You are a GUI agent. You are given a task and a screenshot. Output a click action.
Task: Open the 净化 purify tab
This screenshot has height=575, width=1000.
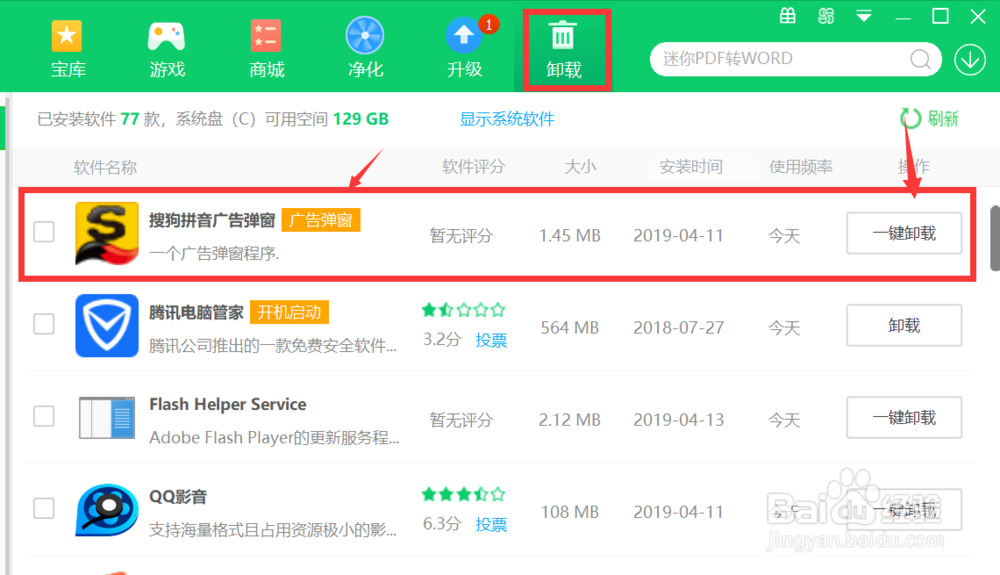click(x=365, y=48)
